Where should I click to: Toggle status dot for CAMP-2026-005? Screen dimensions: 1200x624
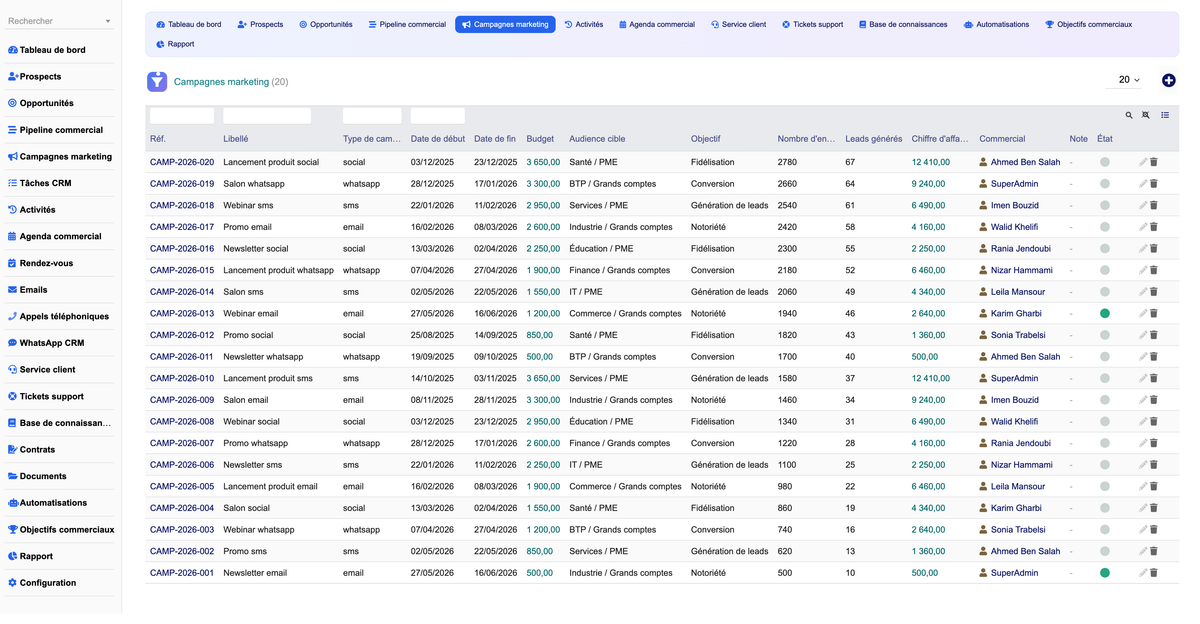click(1105, 486)
